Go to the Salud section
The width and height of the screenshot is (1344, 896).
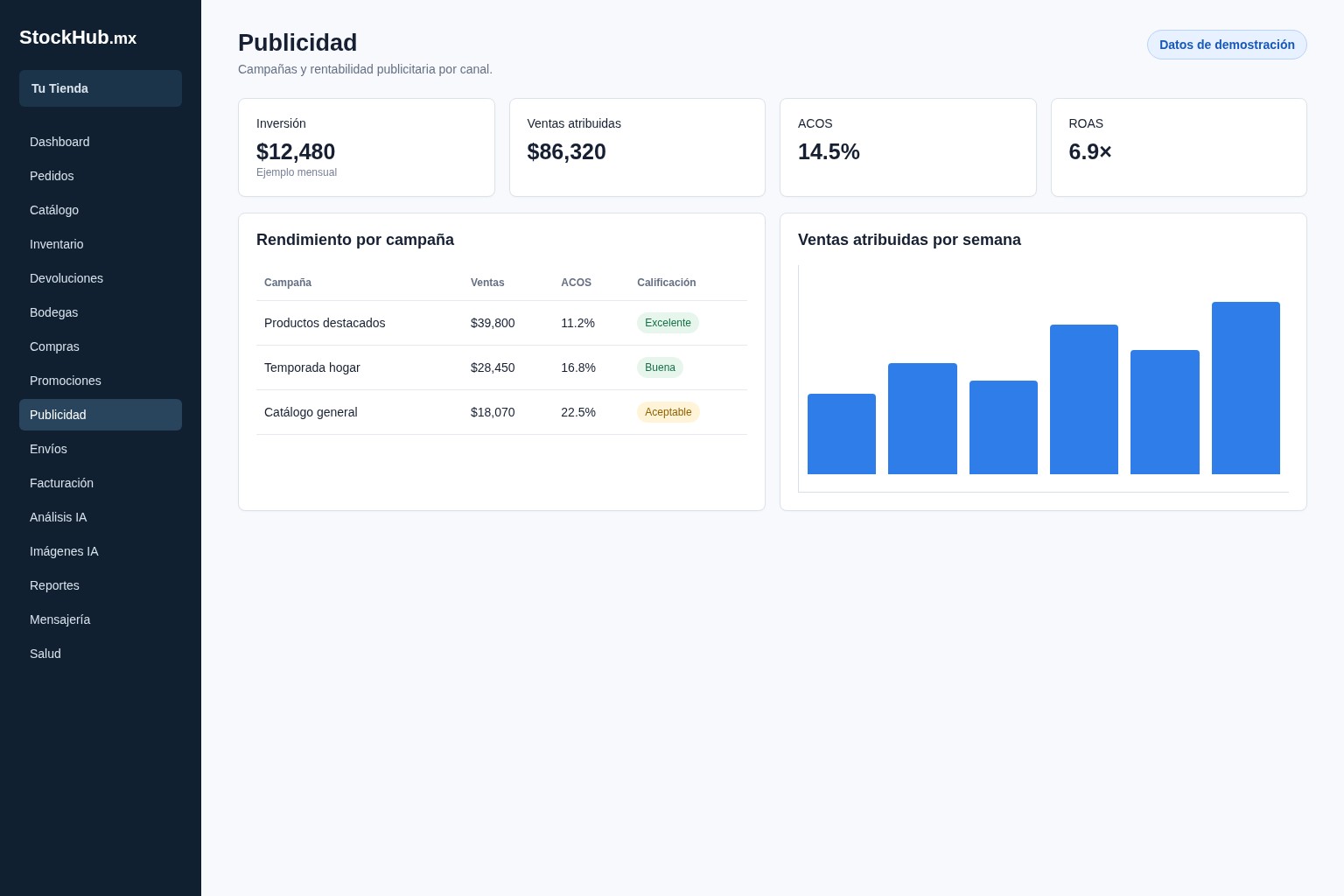(101, 654)
